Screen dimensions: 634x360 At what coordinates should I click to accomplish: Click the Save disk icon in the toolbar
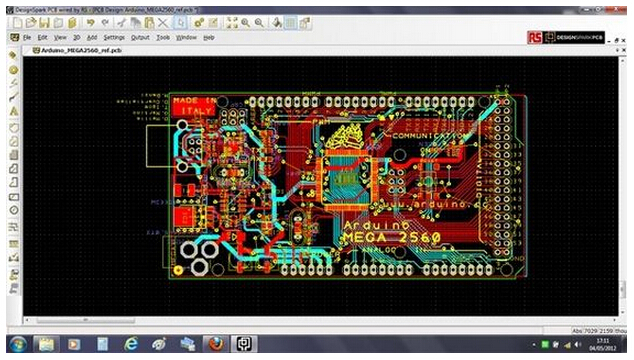click(x=45, y=23)
